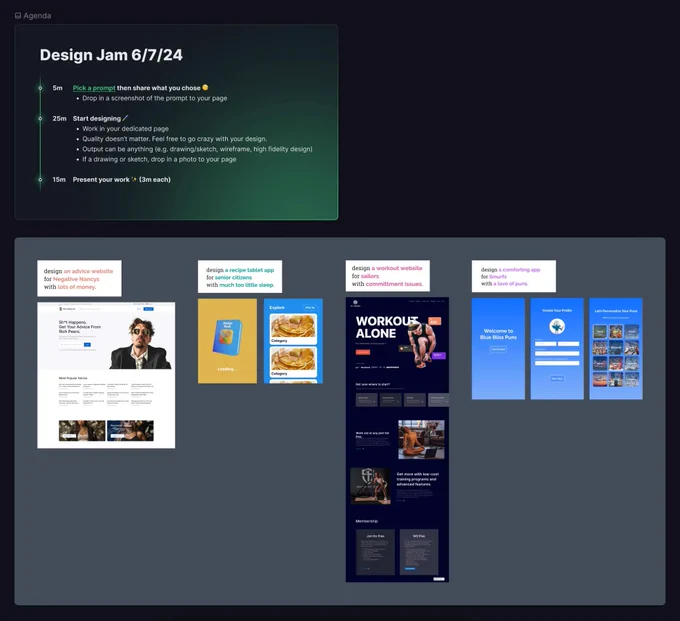Click the athlete tying shoes image

(x=422, y=344)
